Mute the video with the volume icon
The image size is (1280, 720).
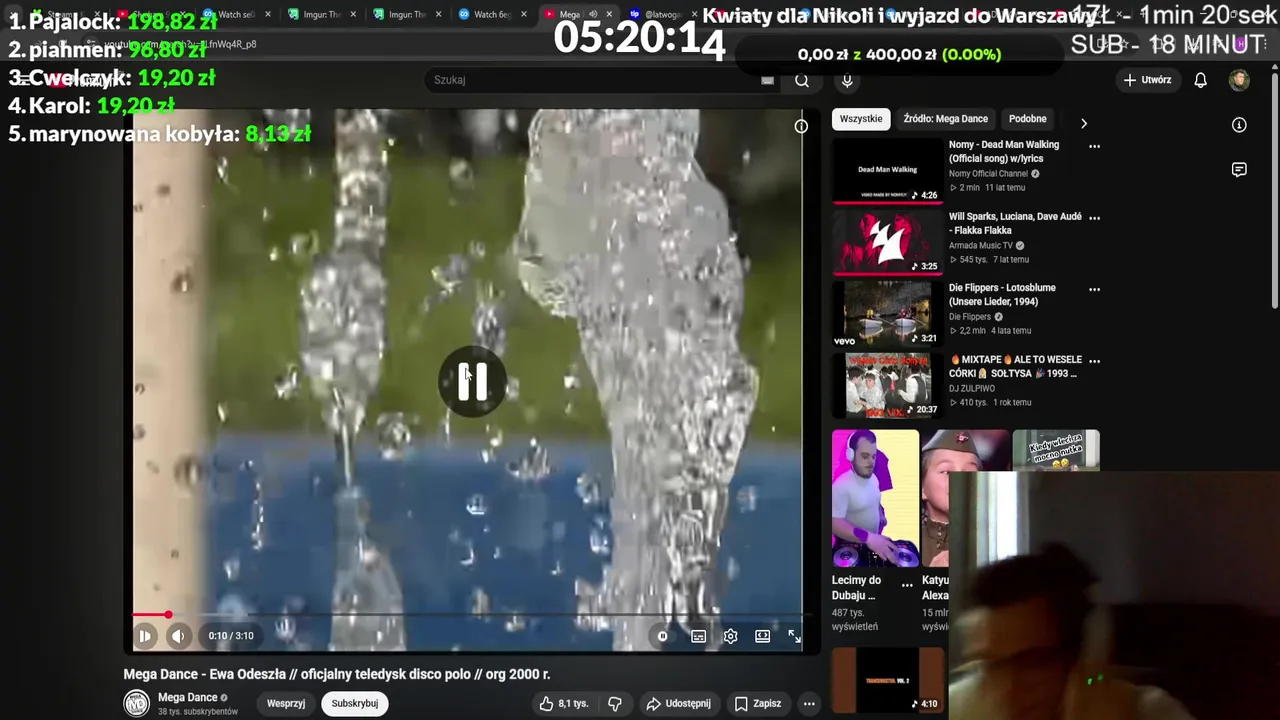tap(178, 636)
